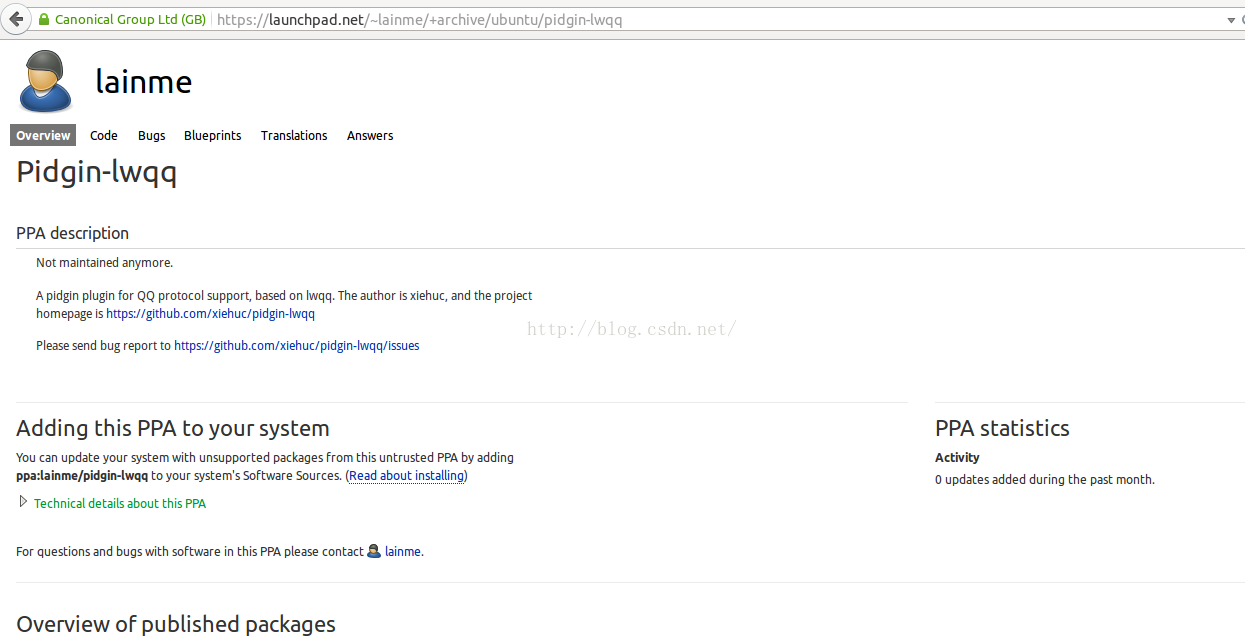The image size is (1245, 637).
Task: Click the URL text in address bar
Action: 419,20
